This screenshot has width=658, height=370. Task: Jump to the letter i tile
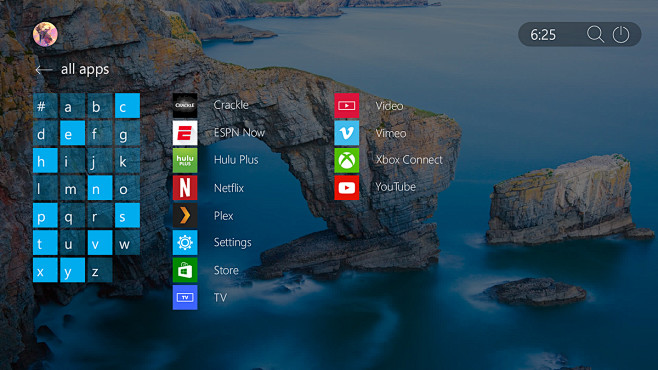coord(73,160)
